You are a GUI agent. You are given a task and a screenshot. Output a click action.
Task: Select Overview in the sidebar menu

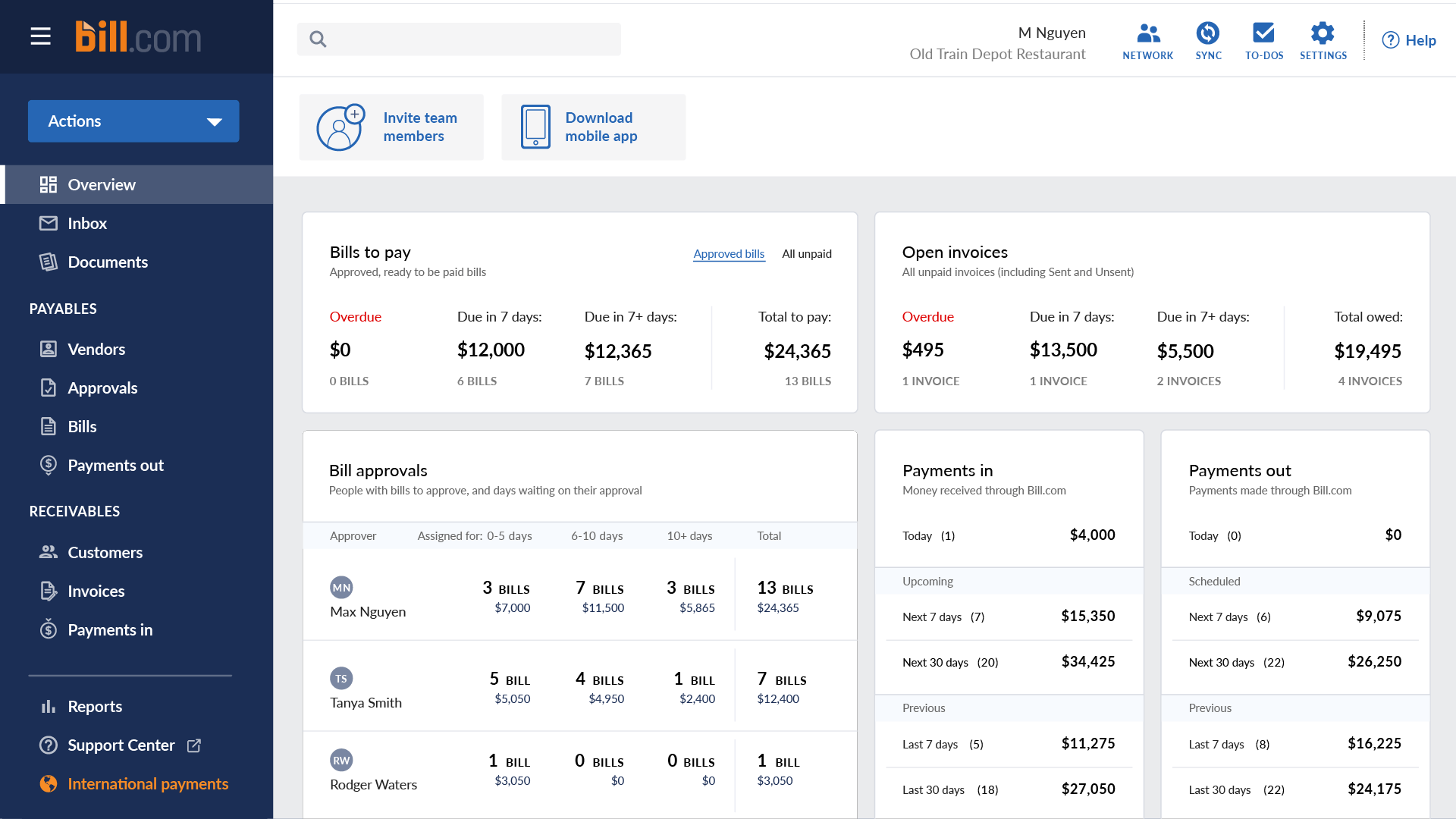(102, 184)
